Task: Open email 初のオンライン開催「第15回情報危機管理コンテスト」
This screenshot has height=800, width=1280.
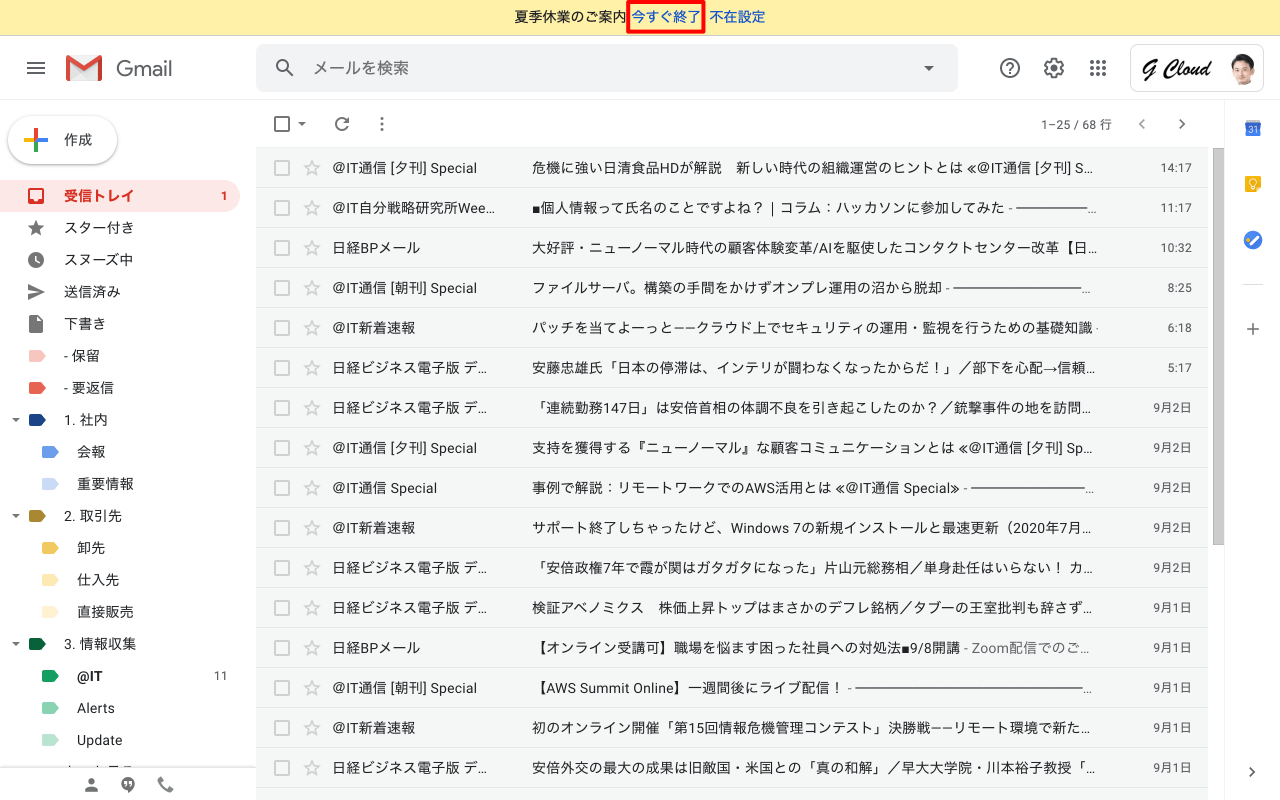Action: point(732,728)
